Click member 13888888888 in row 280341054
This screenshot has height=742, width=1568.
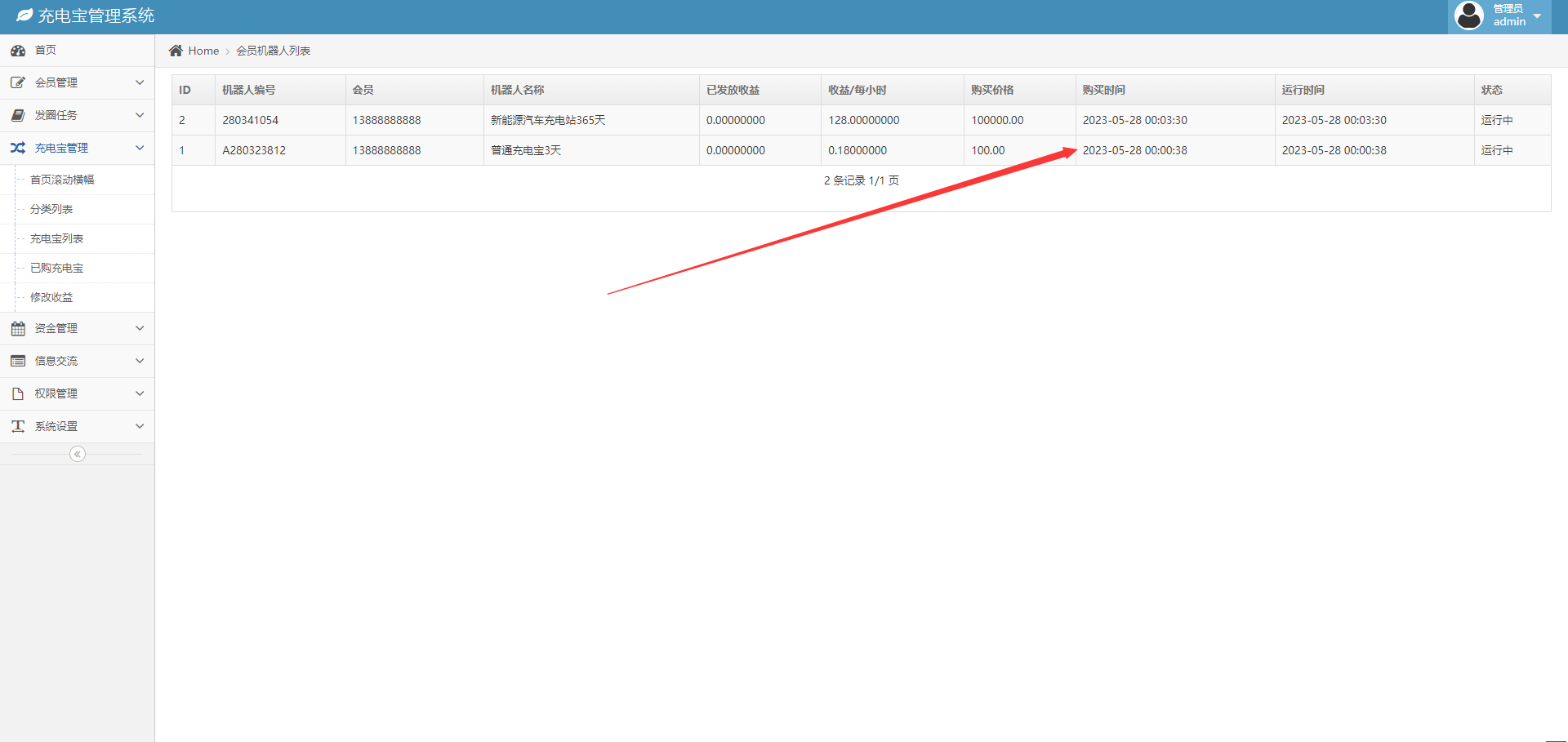click(x=387, y=120)
